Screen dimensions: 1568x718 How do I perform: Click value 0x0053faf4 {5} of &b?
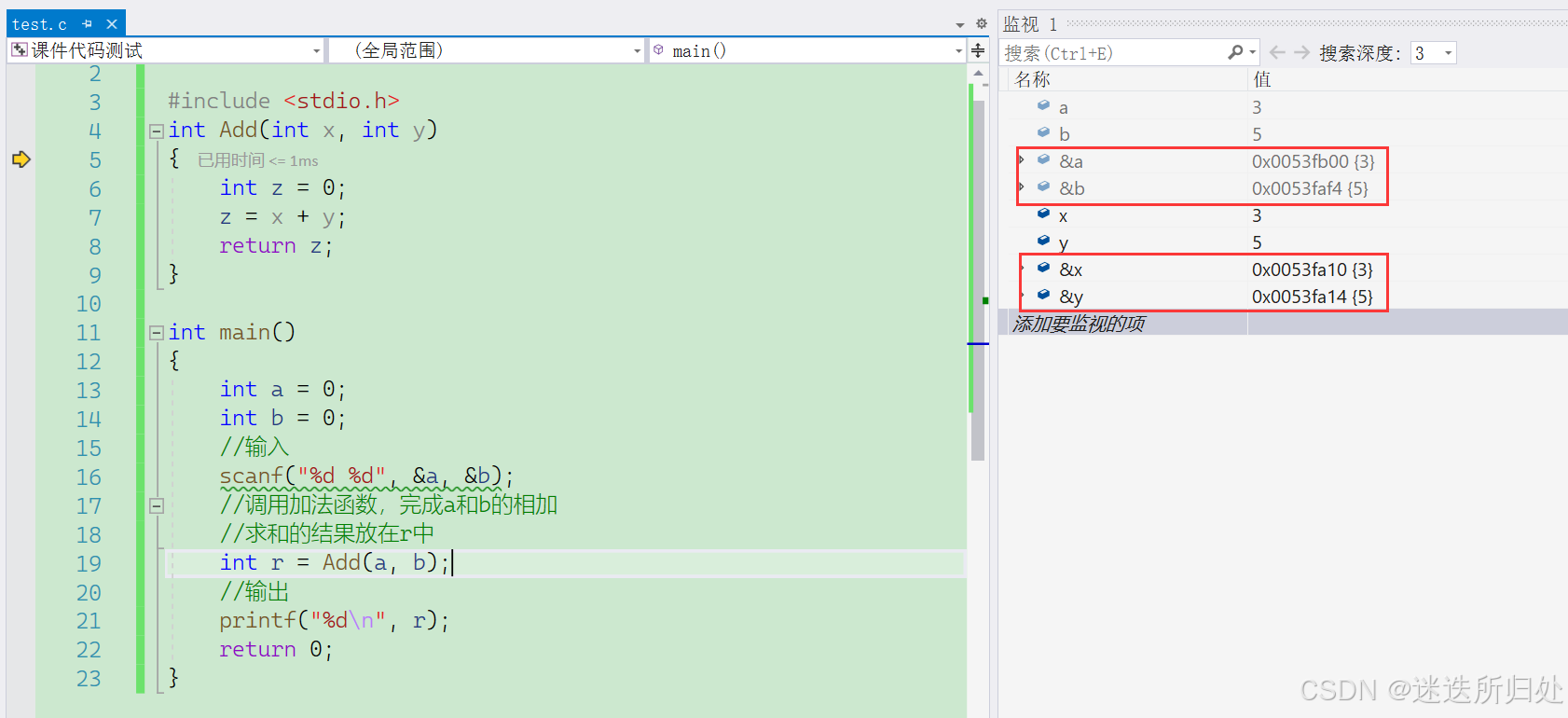1310,188
